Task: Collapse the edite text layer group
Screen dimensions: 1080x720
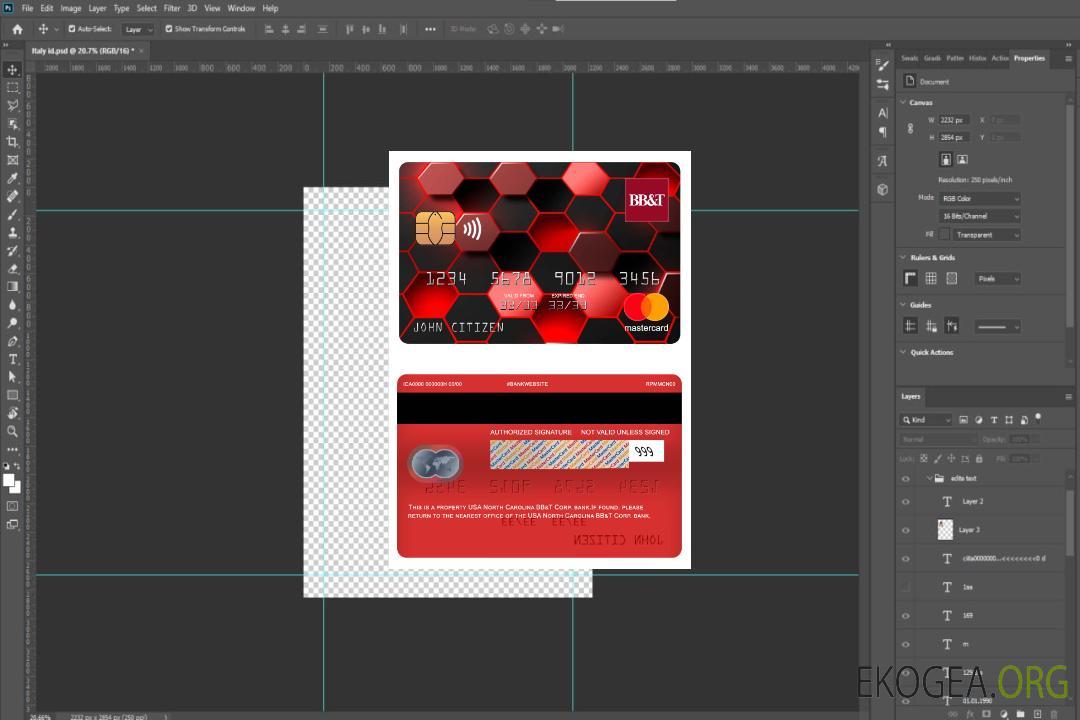Action: point(928,479)
